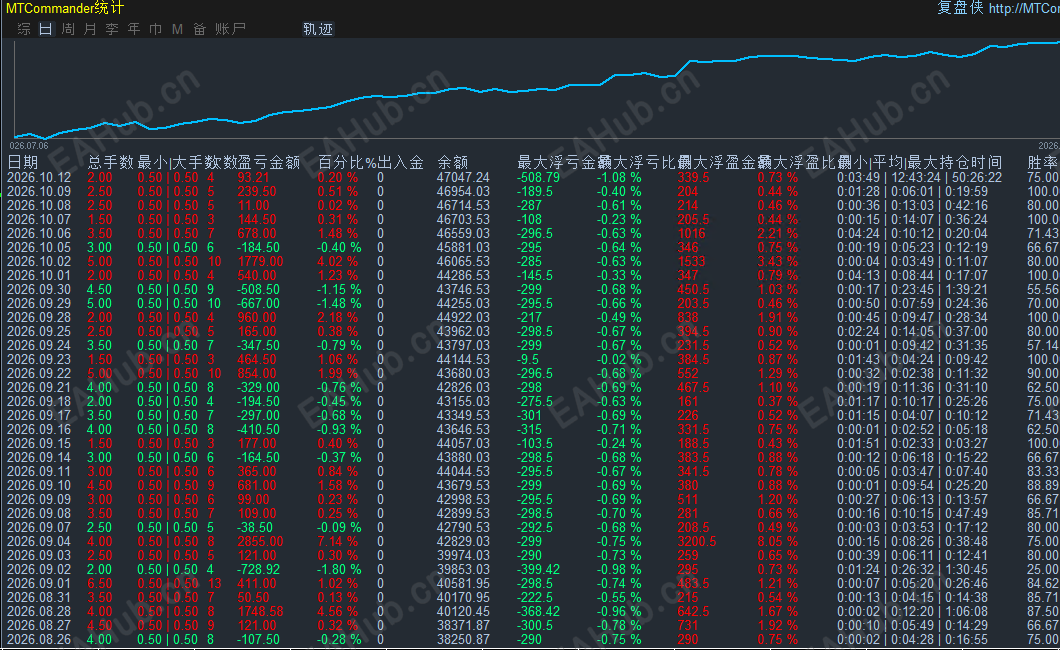Click the 日期 column header
Viewport: 1060px width, 650px height.
click(22, 162)
